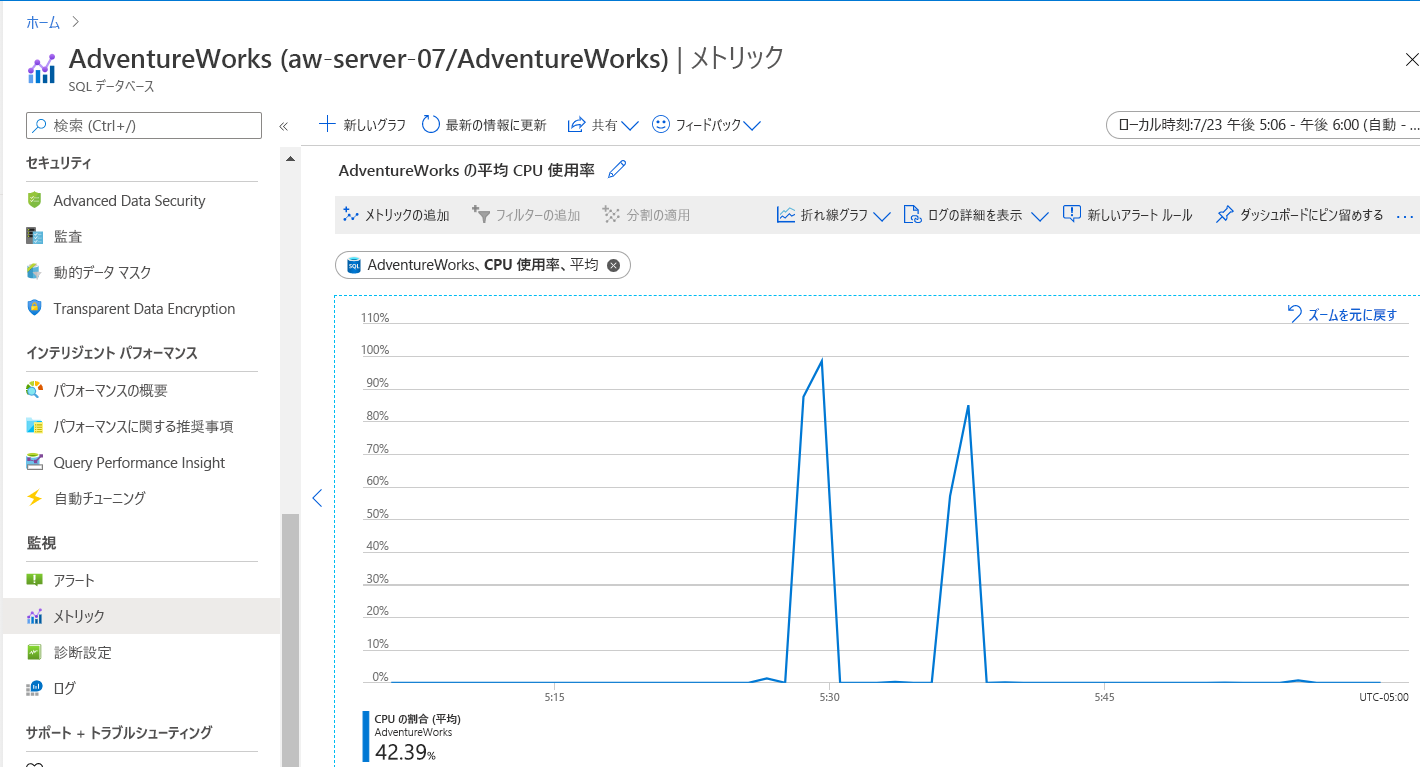Image resolution: width=1420 pixels, height=767 pixels.
Task: Expand 折れ線グラフ chart type dropdown
Action: (x=882, y=216)
